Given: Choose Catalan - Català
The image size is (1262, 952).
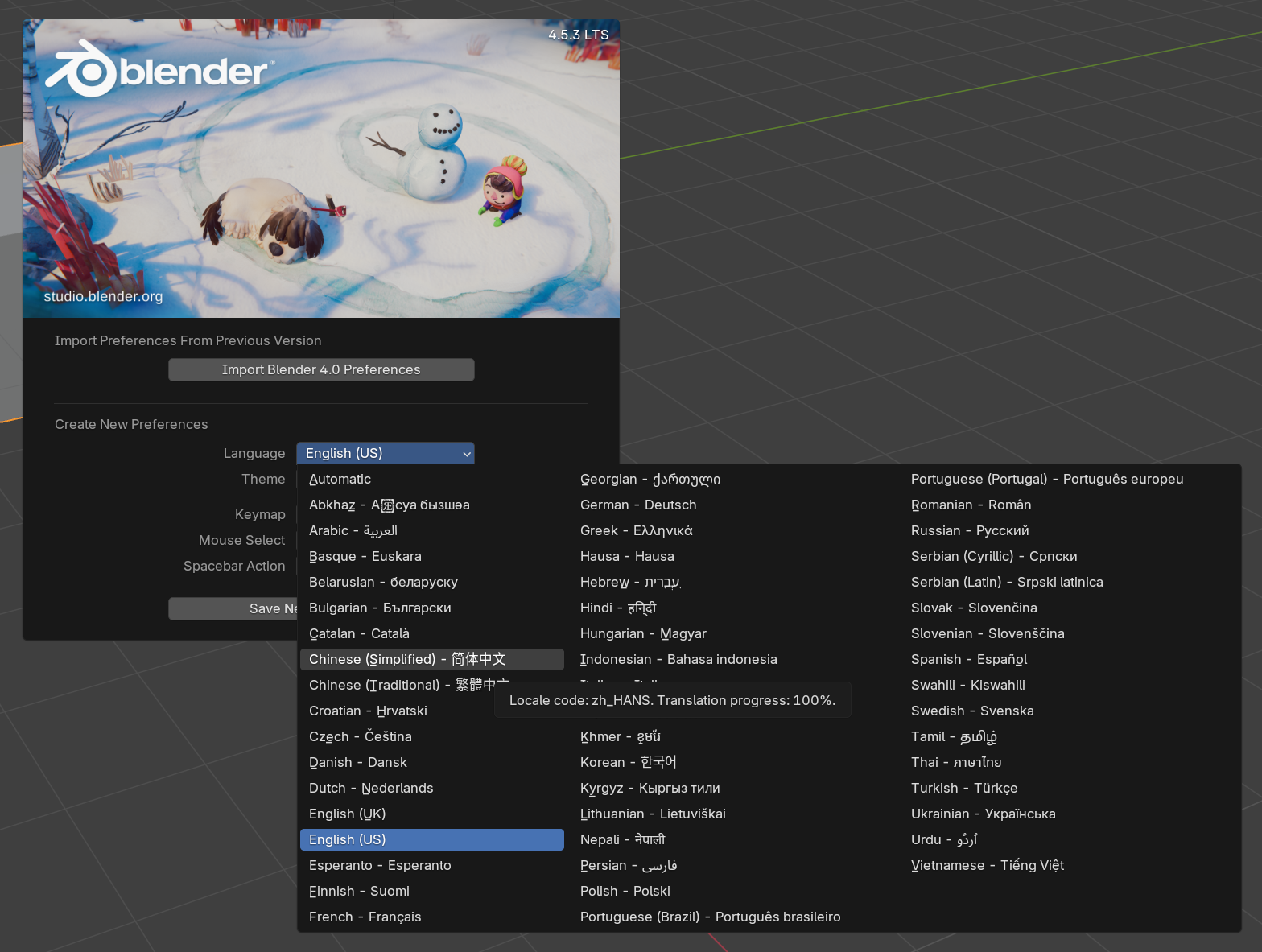Looking at the screenshot, I should [x=432, y=633].
